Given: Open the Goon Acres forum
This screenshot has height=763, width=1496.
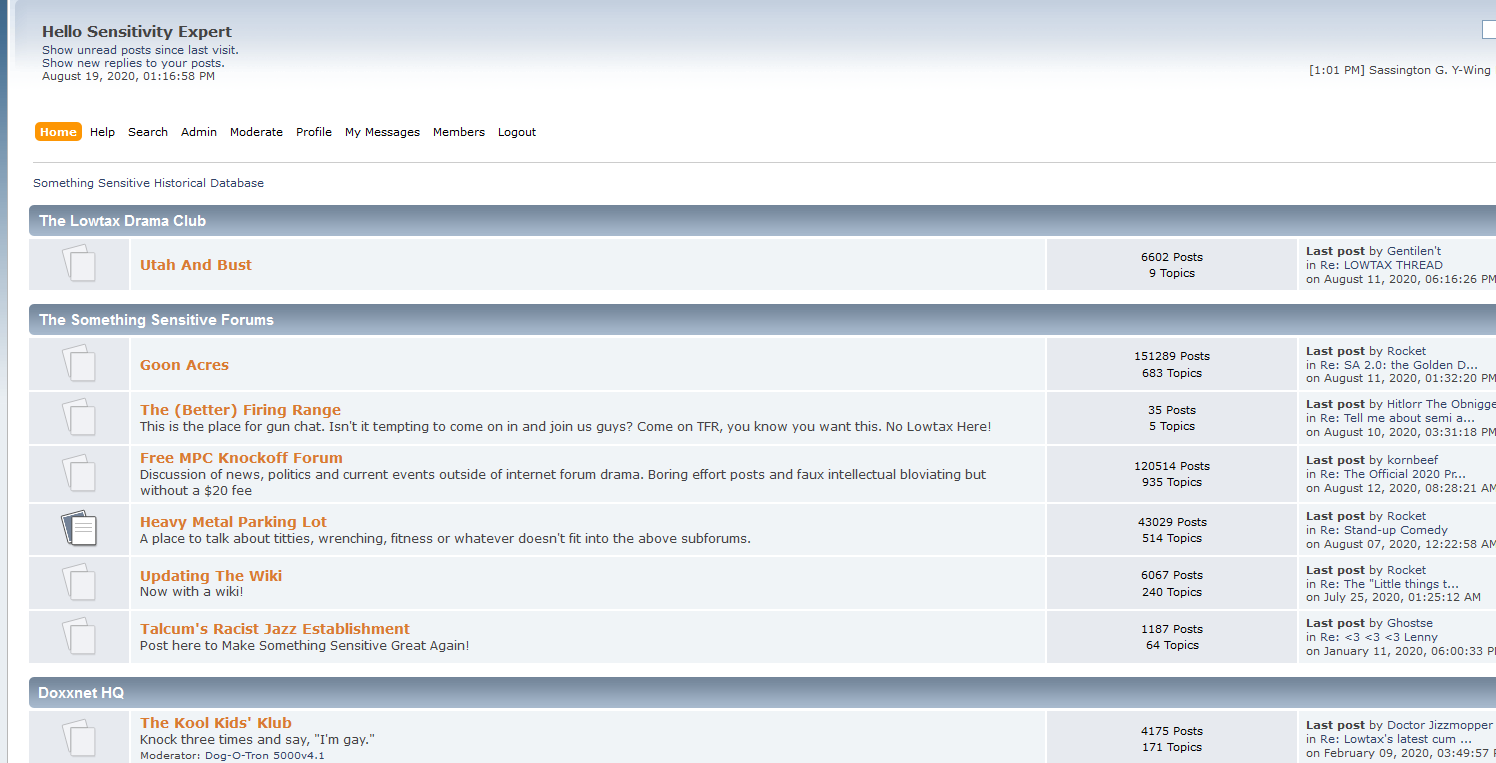Looking at the screenshot, I should click(184, 365).
